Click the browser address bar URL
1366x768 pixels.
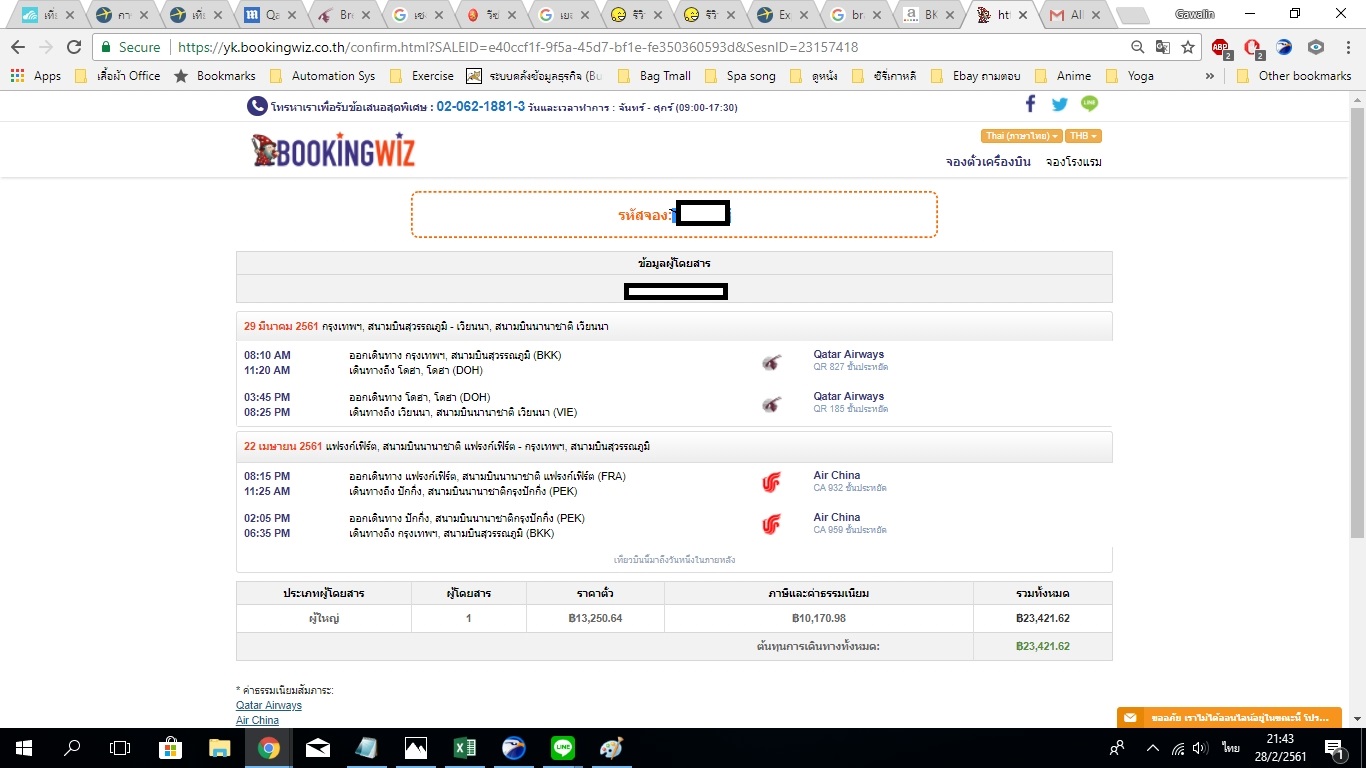click(x=518, y=47)
